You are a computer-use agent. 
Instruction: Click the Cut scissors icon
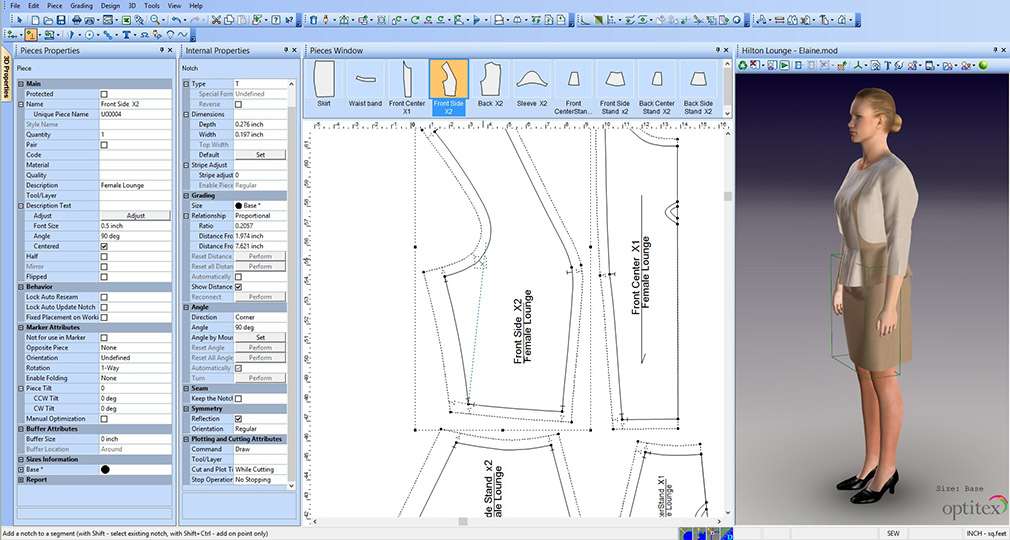click(x=216, y=20)
